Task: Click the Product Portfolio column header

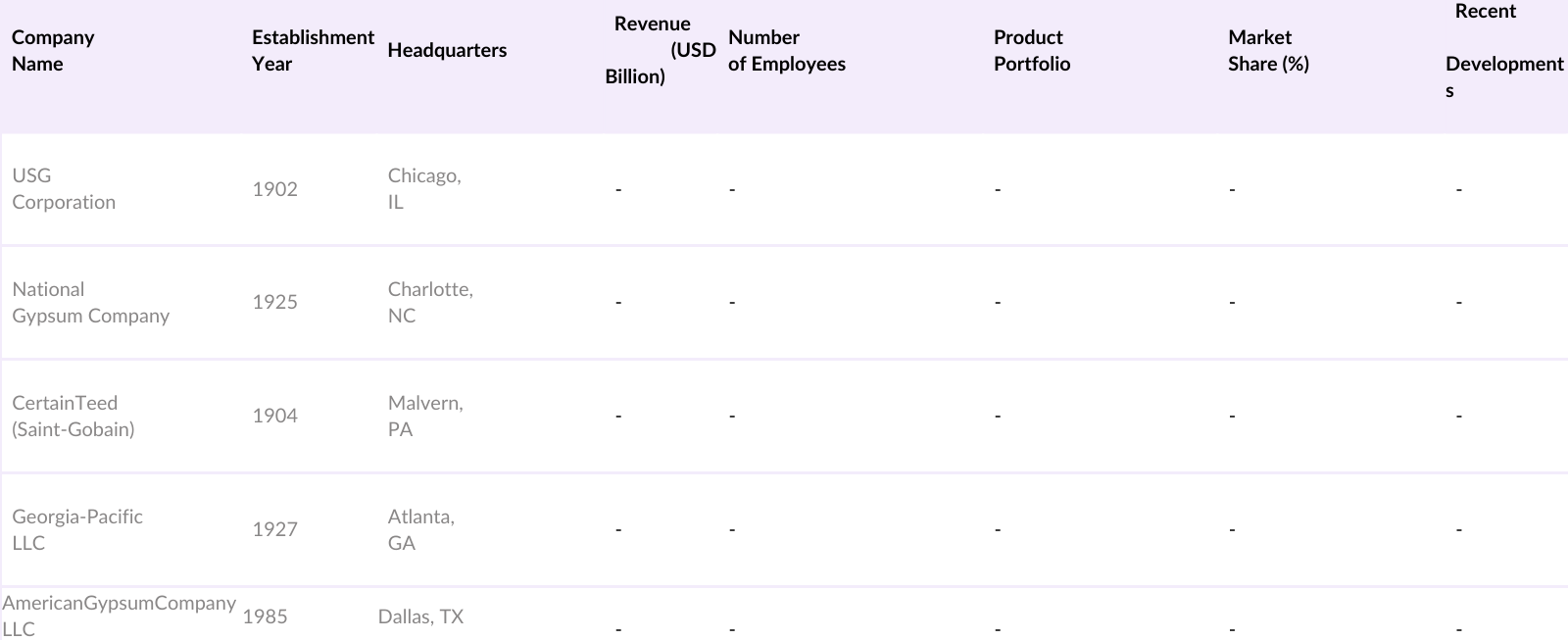Action: point(1031,51)
